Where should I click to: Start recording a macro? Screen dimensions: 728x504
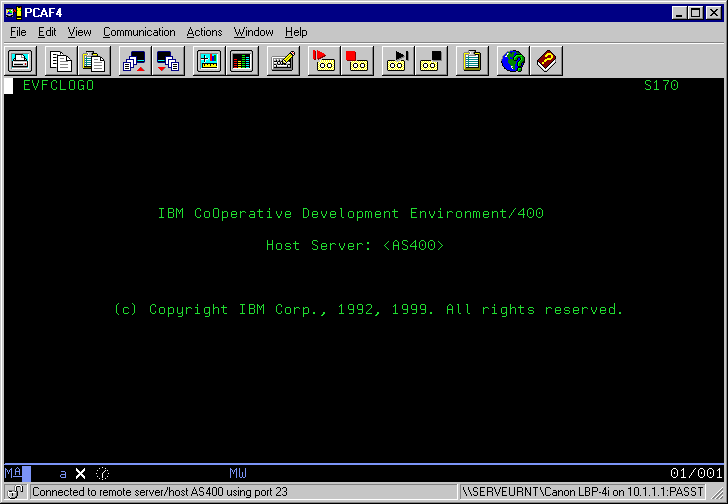point(322,61)
